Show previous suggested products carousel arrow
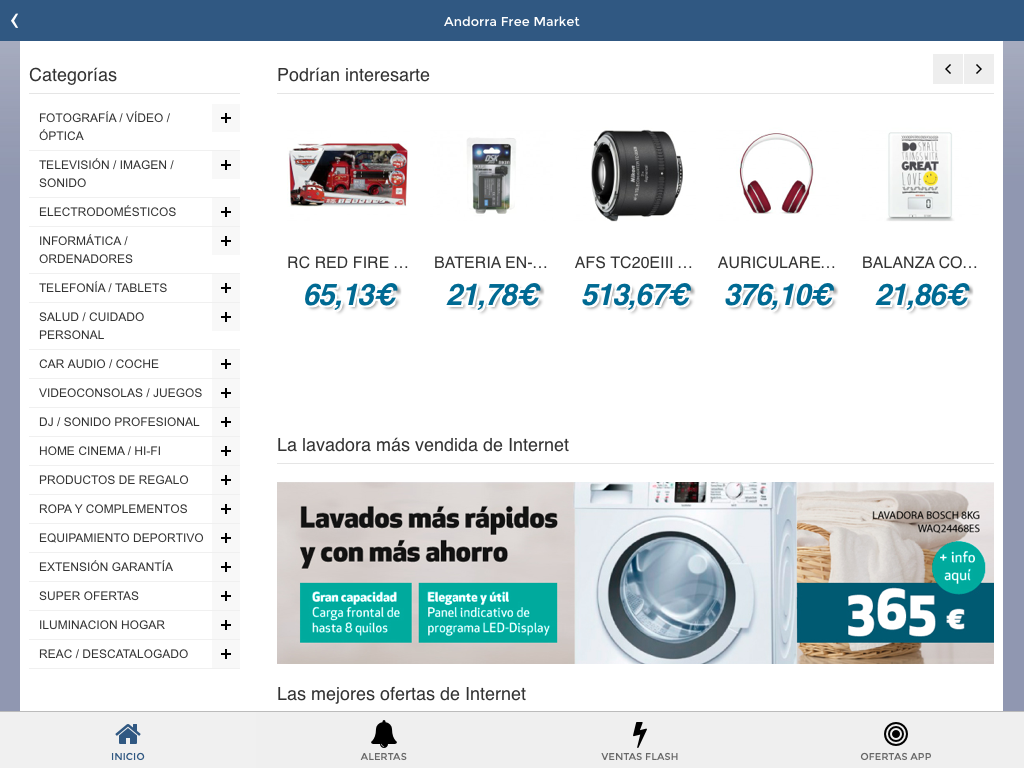The width and height of the screenshot is (1024, 768). point(948,69)
